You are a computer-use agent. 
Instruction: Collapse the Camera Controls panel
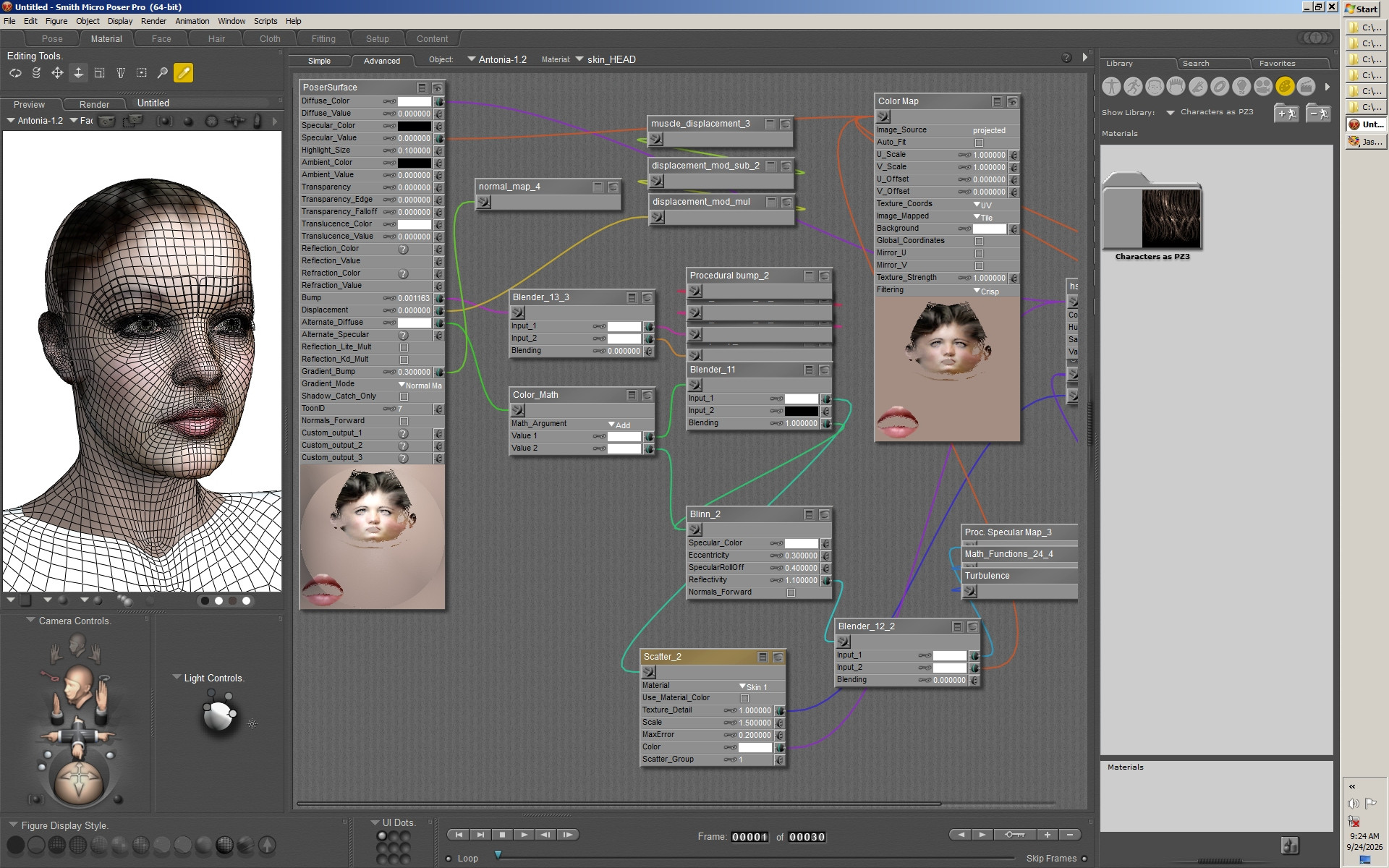click(x=30, y=621)
